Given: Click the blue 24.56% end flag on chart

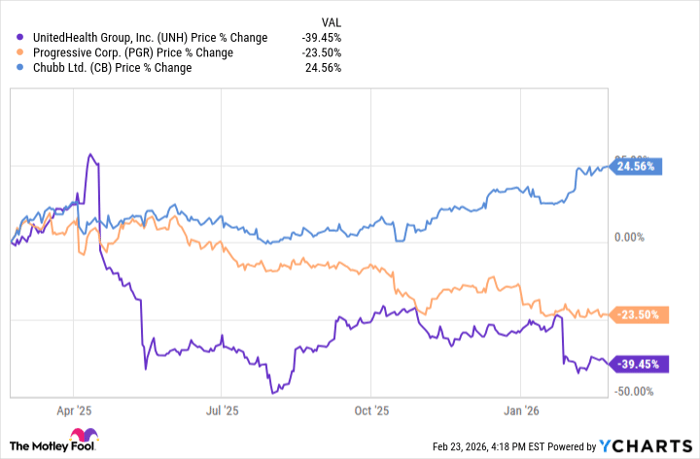Looking at the screenshot, I should [635, 167].
